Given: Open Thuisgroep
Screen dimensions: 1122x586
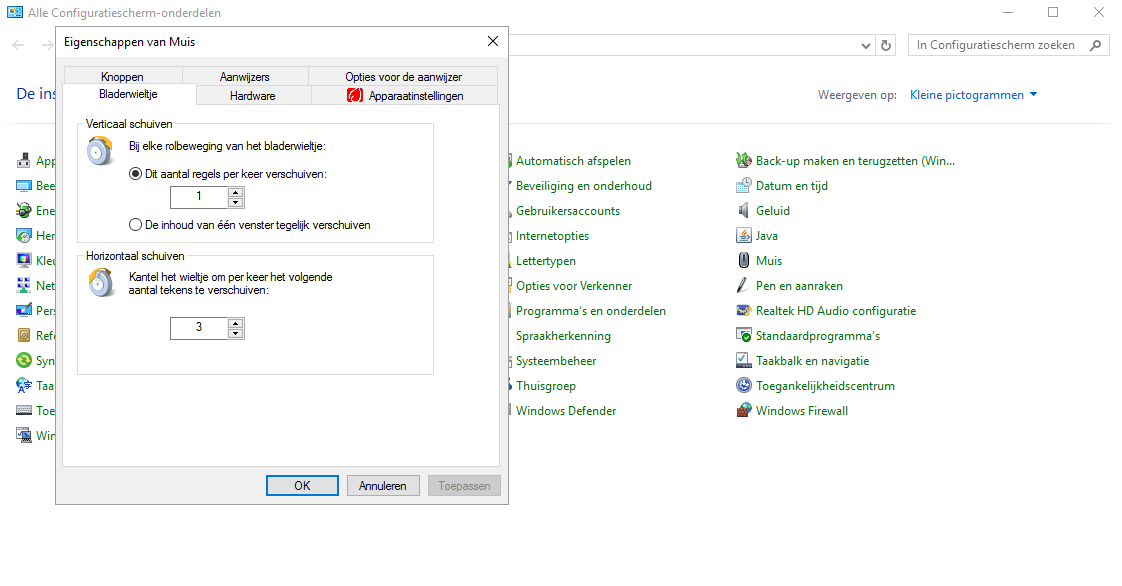Looking at the screenshot, I should click(x=545, y=386).
